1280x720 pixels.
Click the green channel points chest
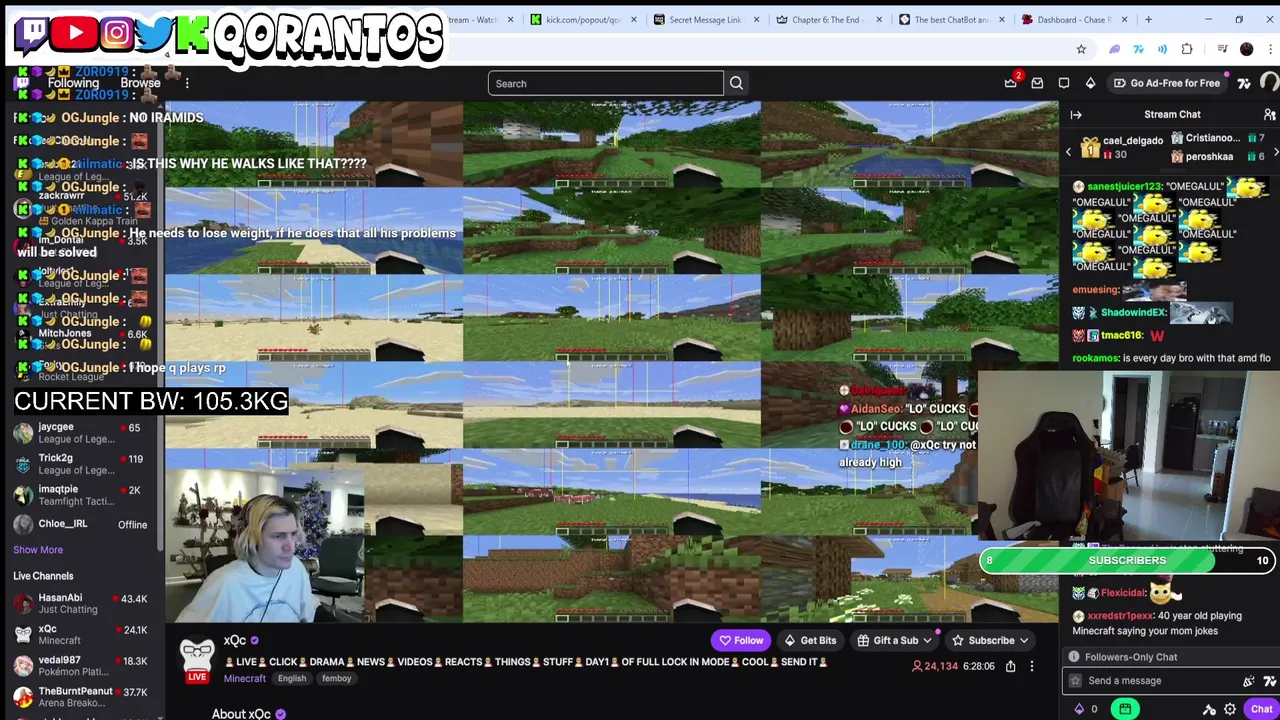(1125, 709)
